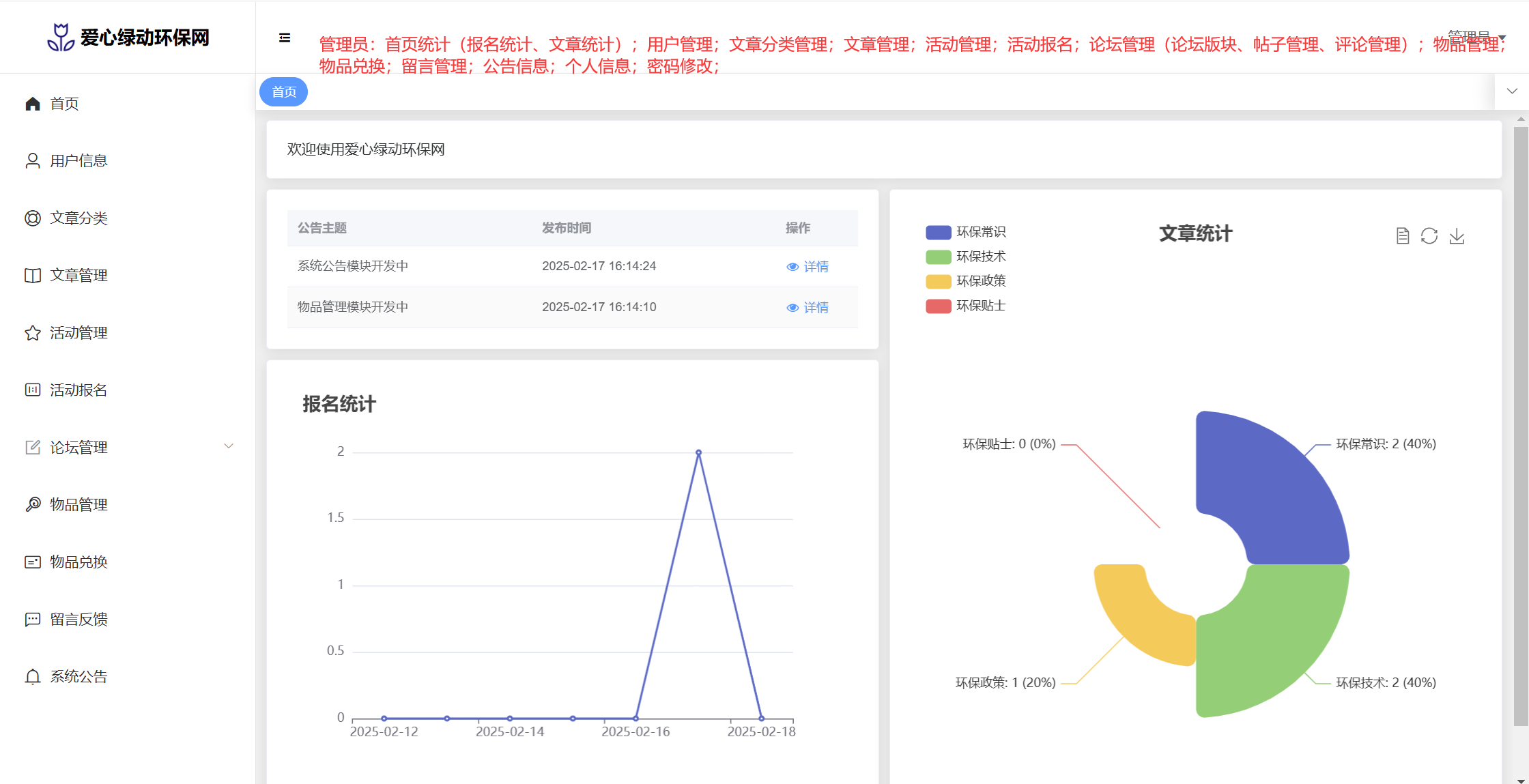Click the hamburger menu collapse icon

(x=285, y=38)
